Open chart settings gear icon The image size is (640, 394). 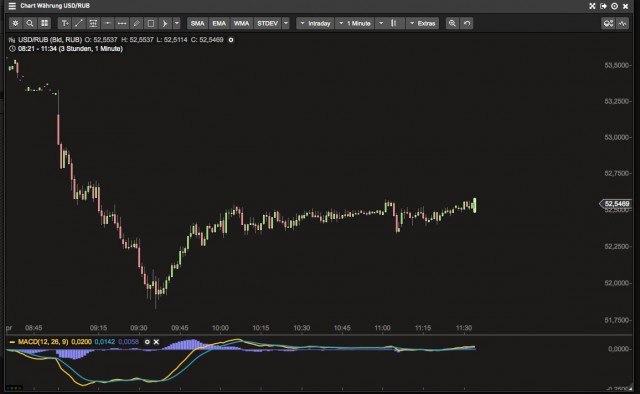16,23
